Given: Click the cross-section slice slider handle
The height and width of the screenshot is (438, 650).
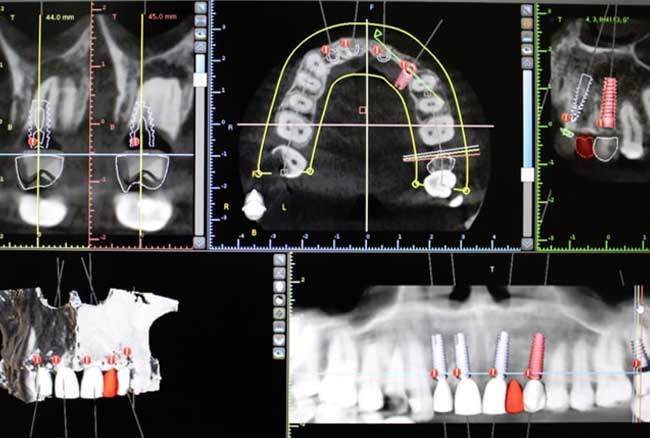Looking at the screenshot, I should 200,79.
